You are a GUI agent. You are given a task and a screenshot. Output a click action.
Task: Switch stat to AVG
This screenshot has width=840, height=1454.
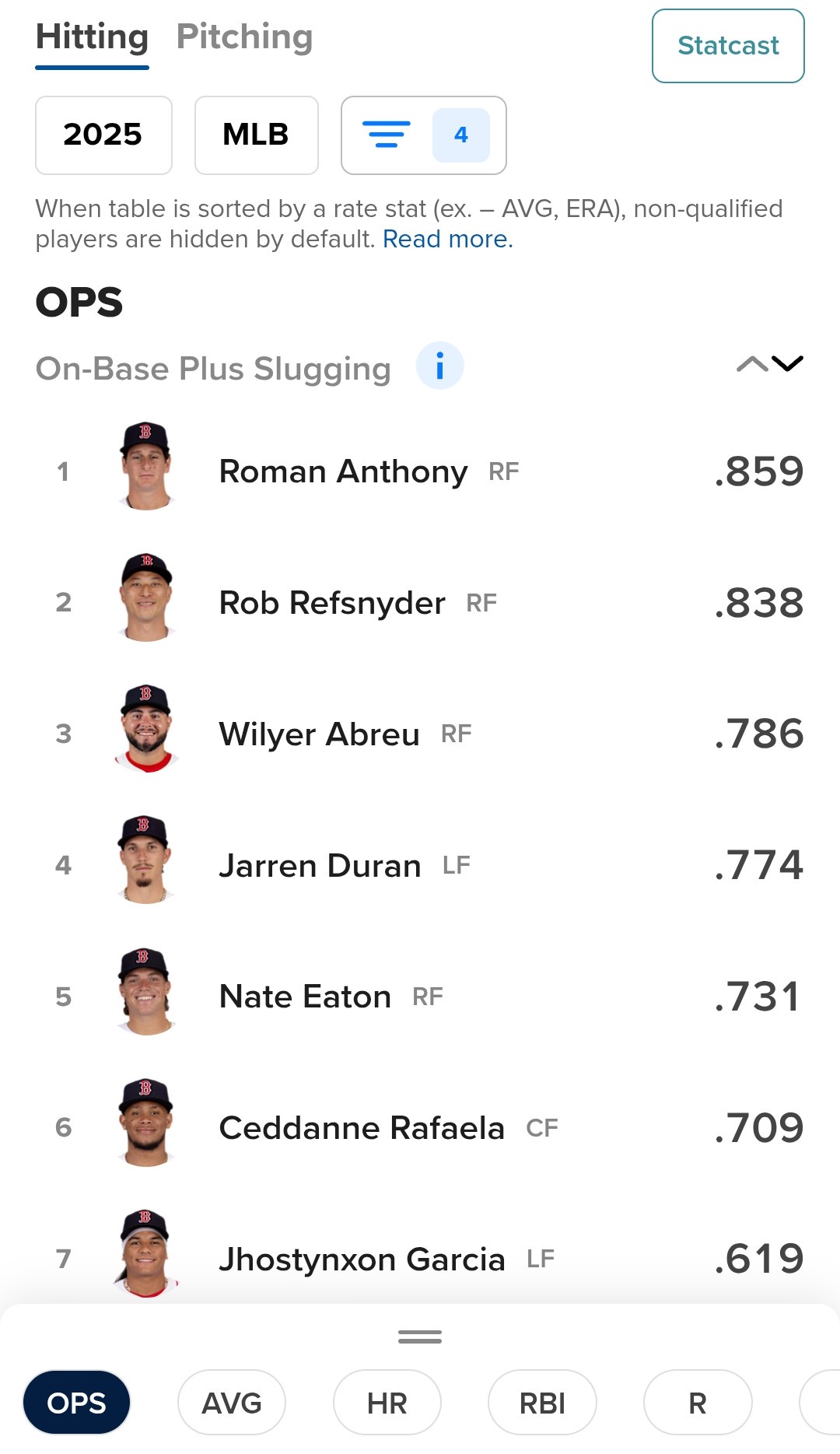click(231, 1403)
